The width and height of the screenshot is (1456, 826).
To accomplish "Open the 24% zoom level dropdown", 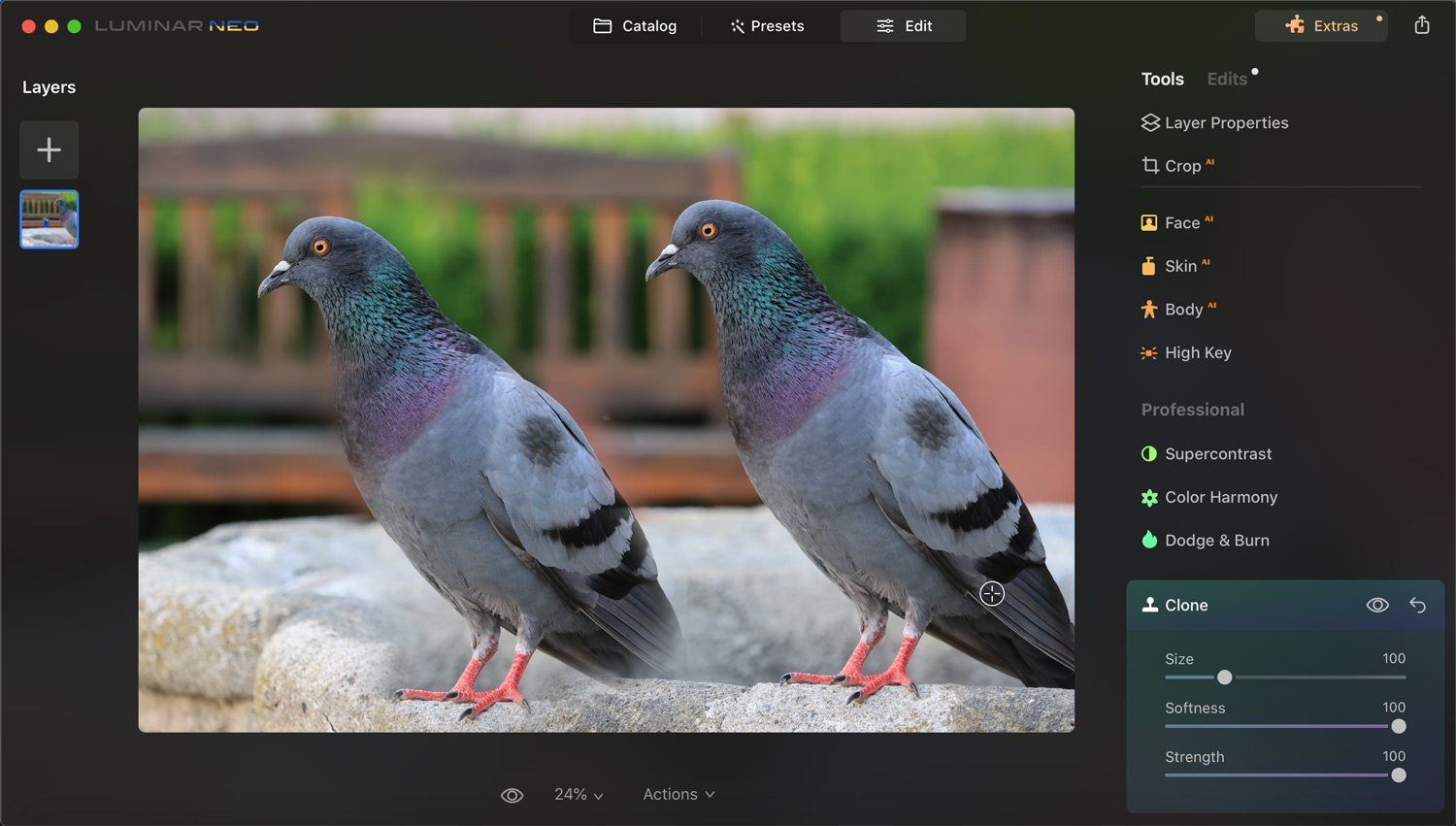I will tap(579, 795).
